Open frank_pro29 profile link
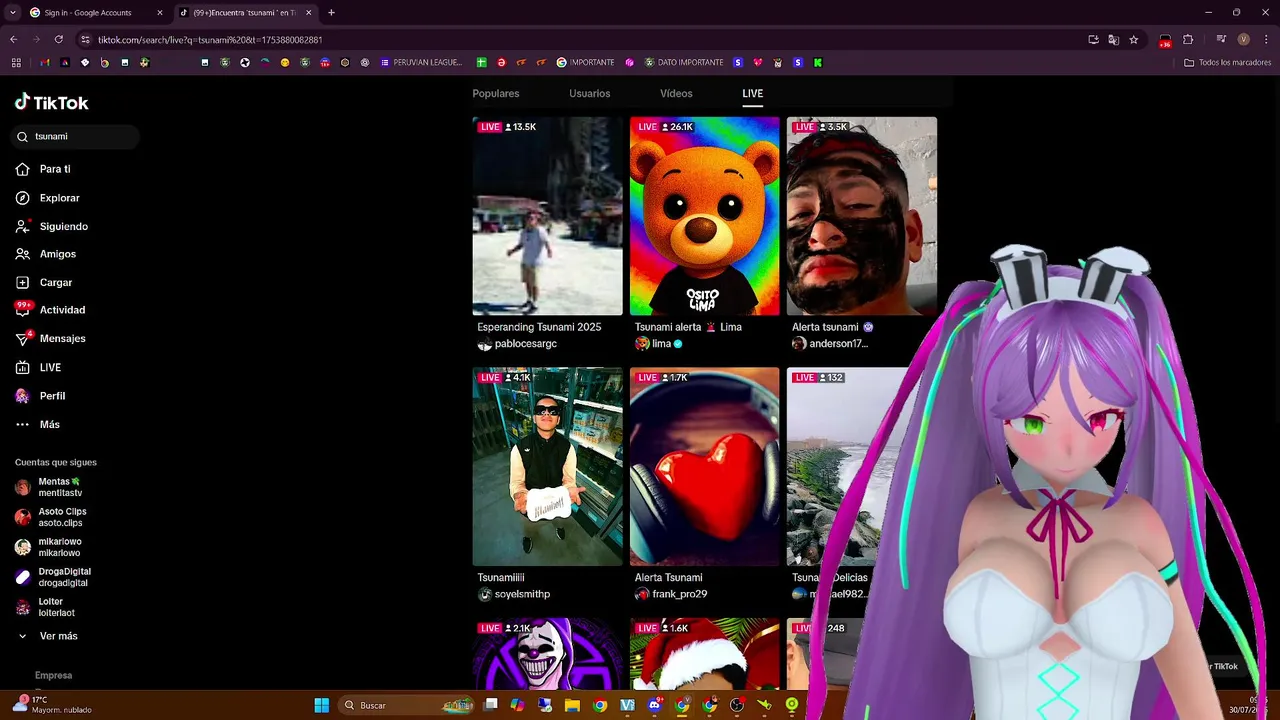The height and width of the screenshot is (720, 1280). [679, 594]
